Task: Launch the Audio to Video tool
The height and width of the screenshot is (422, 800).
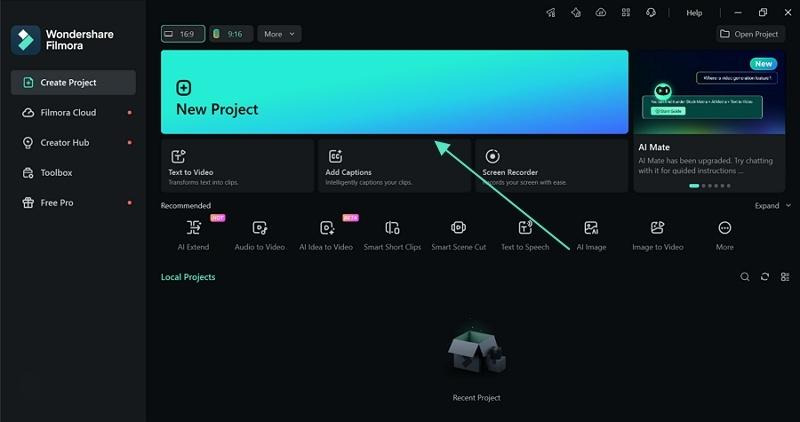Action: (x=260, y=235)
